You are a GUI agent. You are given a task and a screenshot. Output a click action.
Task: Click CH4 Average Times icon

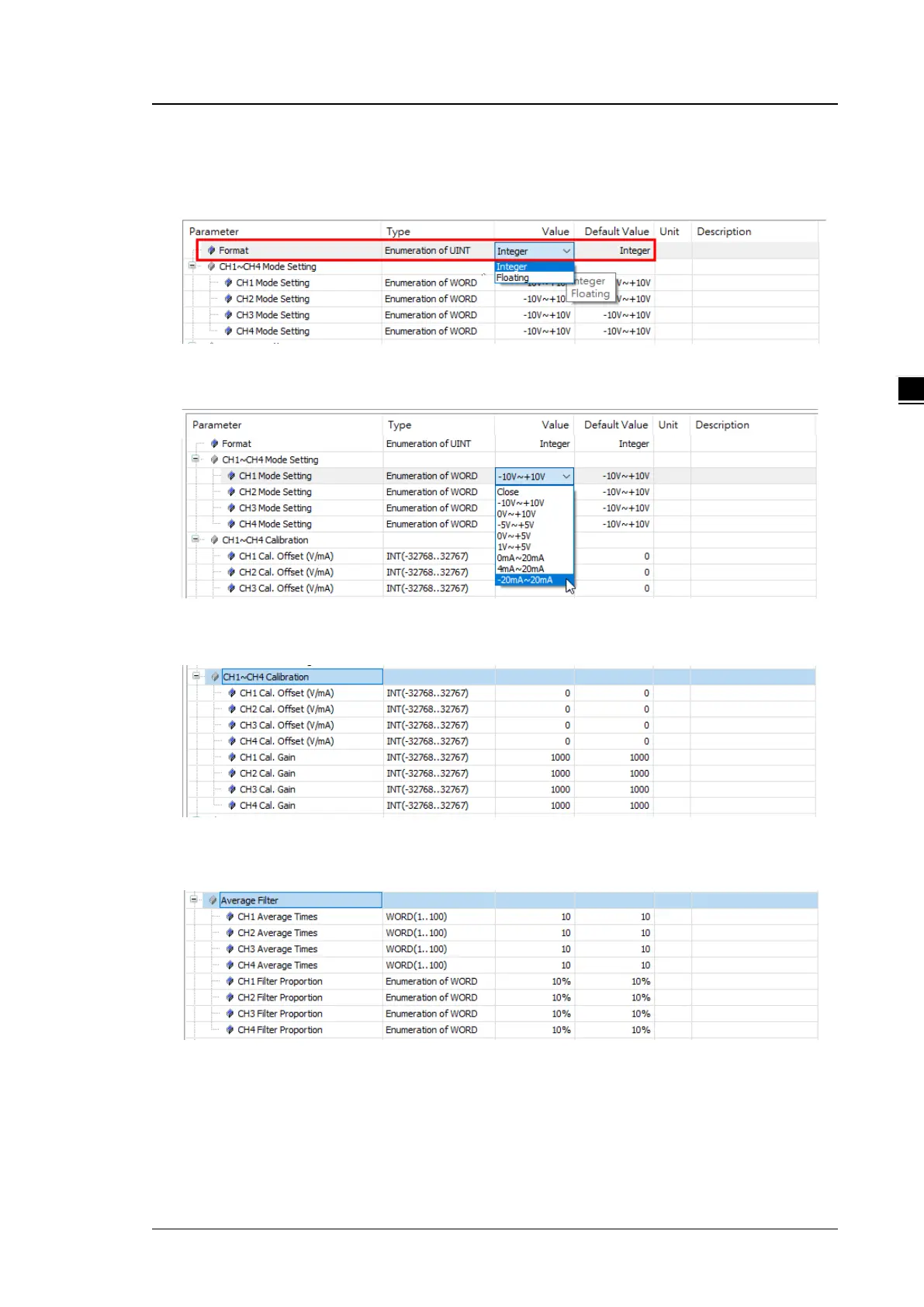pyautogui.click(x=230, y=966)
